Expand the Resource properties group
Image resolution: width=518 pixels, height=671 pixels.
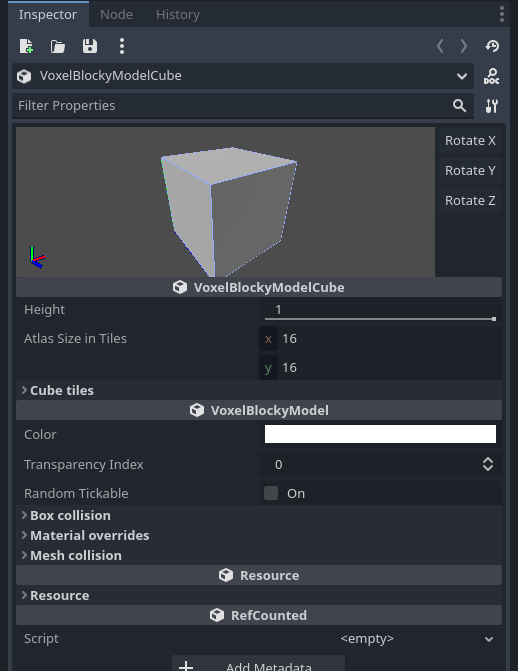click(x=259, y=595)
